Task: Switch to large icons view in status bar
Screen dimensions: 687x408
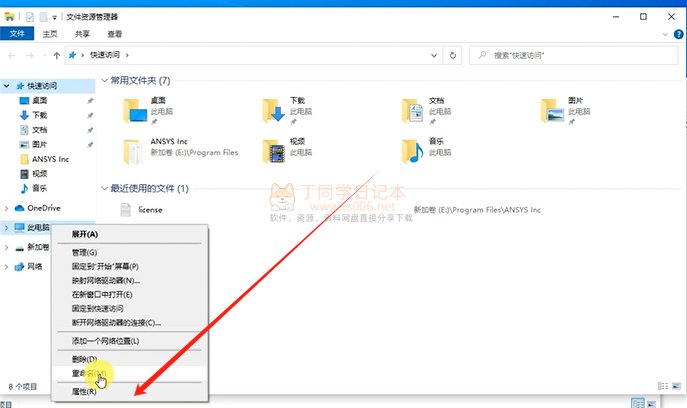Action: click(676, 386)
